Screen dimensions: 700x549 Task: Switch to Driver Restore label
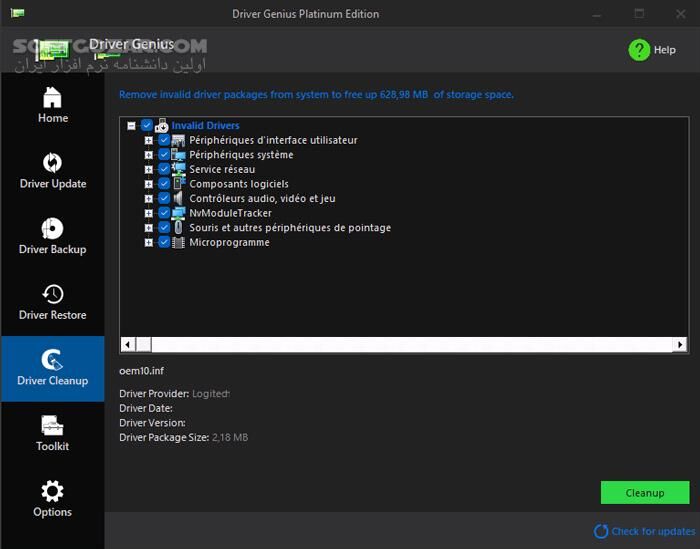pyautogui.click(x=53, y=315)
